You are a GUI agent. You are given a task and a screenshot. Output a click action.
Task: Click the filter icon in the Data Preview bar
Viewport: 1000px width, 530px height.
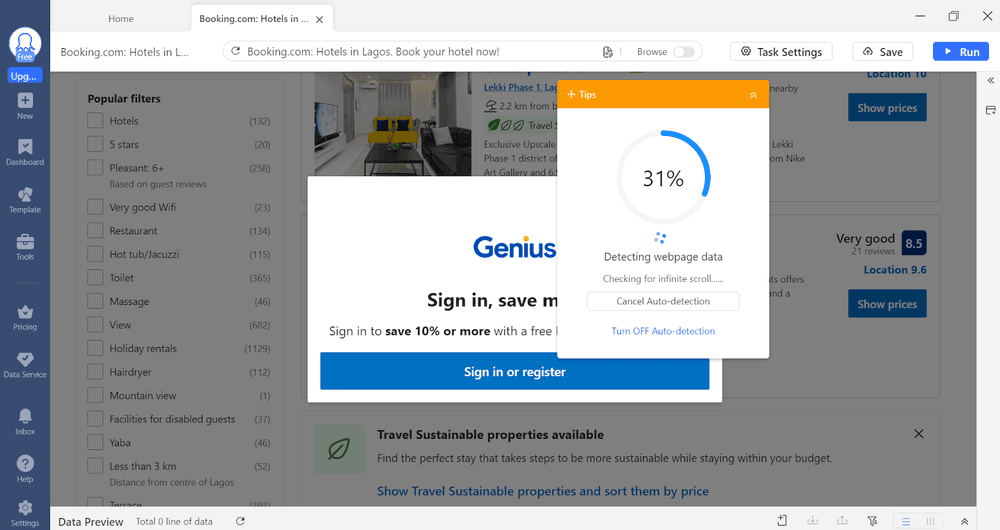(x=872, y=521)
